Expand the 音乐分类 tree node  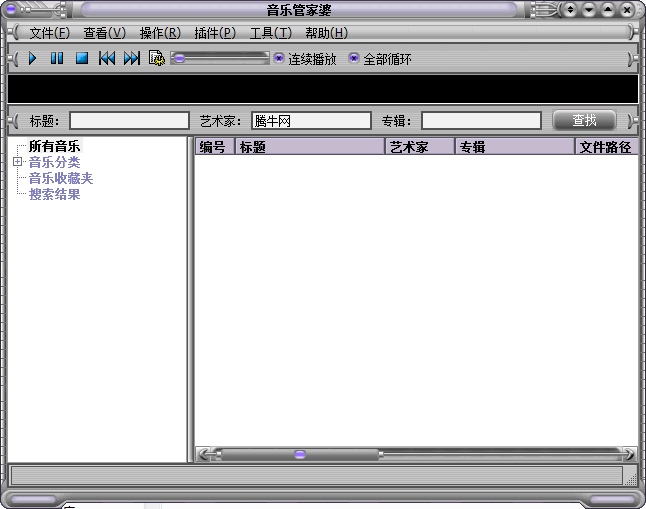pyautogui.click(x=17, y=162)
